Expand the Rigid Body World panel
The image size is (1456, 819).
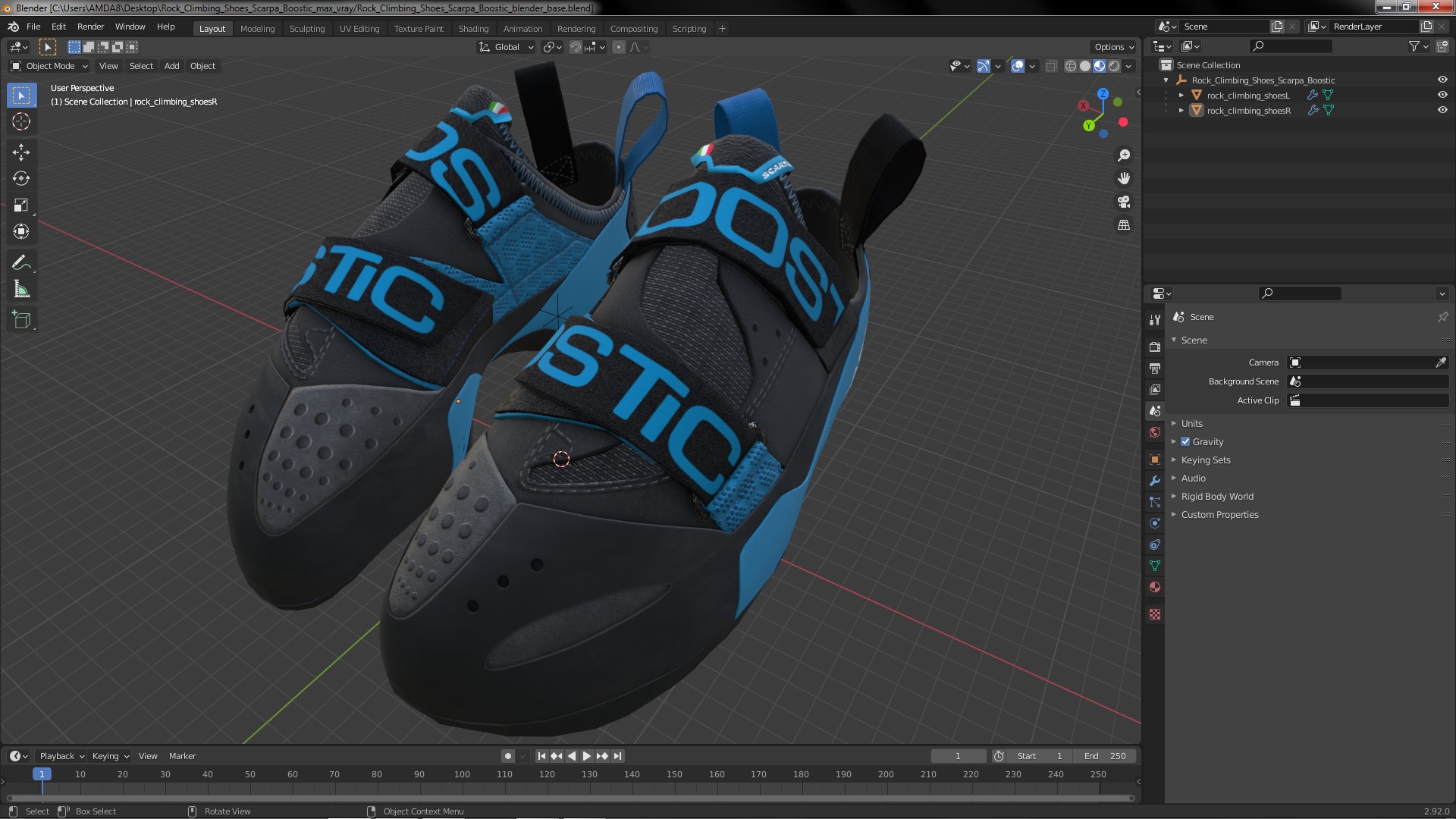pyautogui.click(x=1216, y=496)
